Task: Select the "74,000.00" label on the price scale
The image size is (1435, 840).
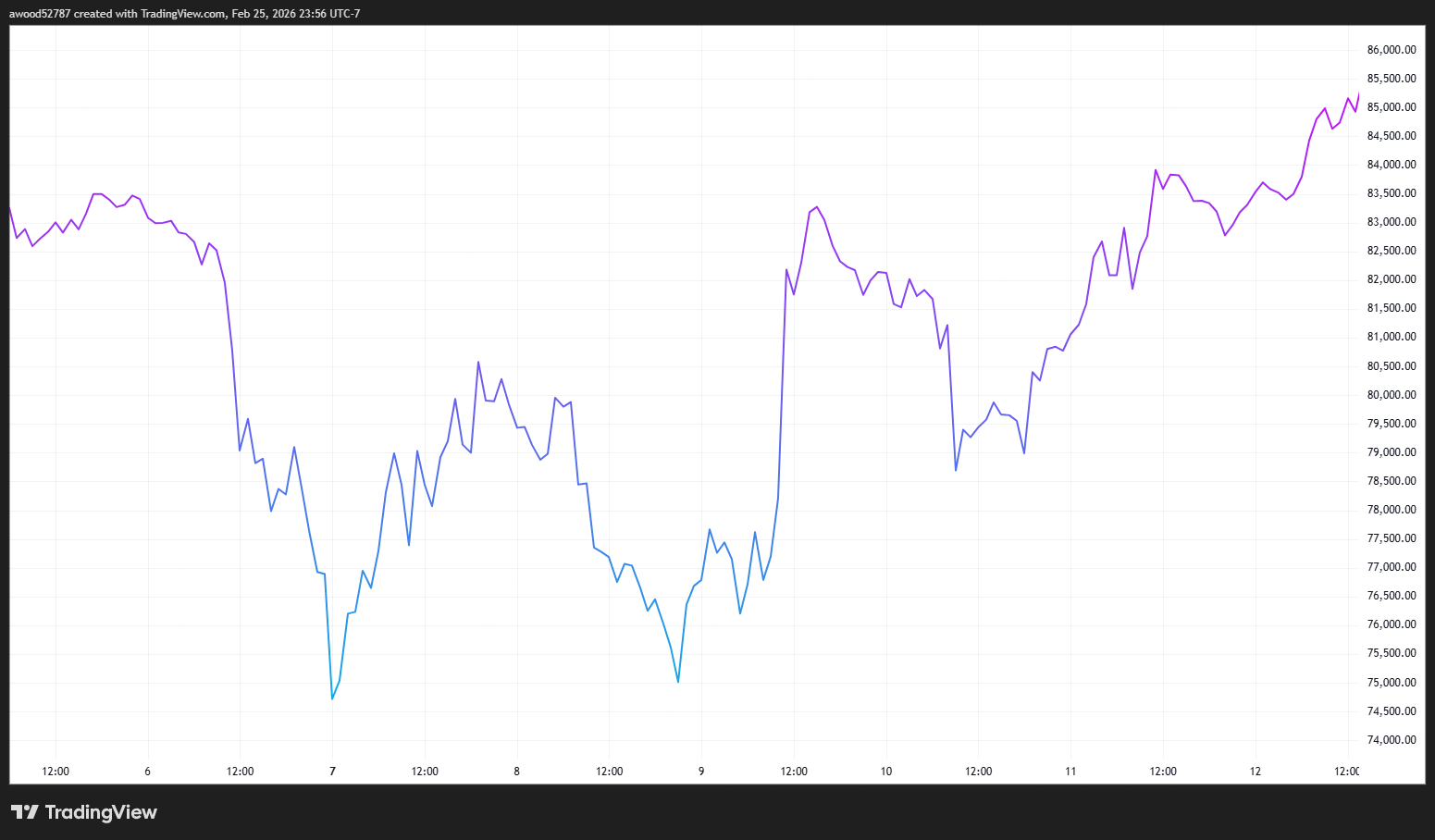Action: point(1391,739)
